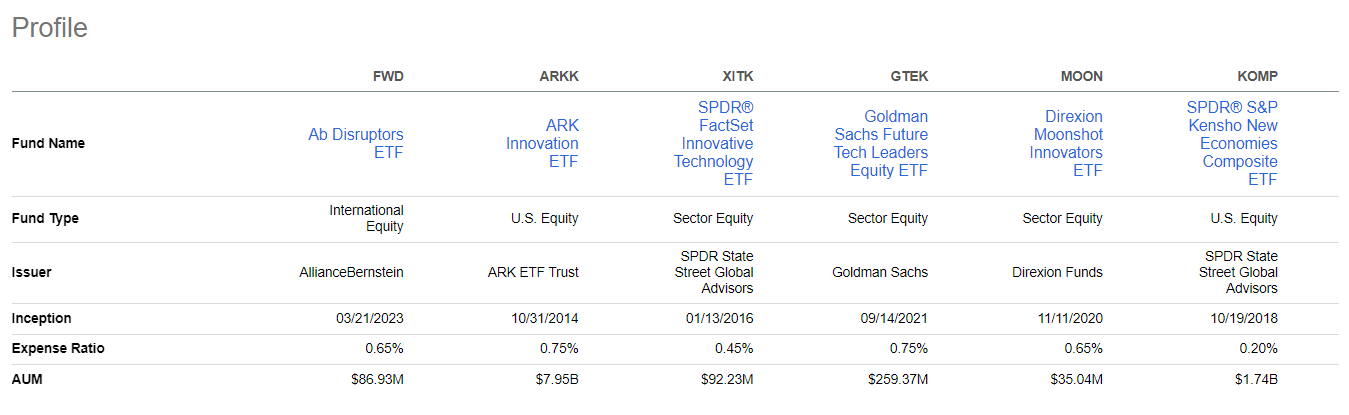Click FWD's 03/21/2023 inception date
Screen dimensions: 1349x415
tap(370, 319)
